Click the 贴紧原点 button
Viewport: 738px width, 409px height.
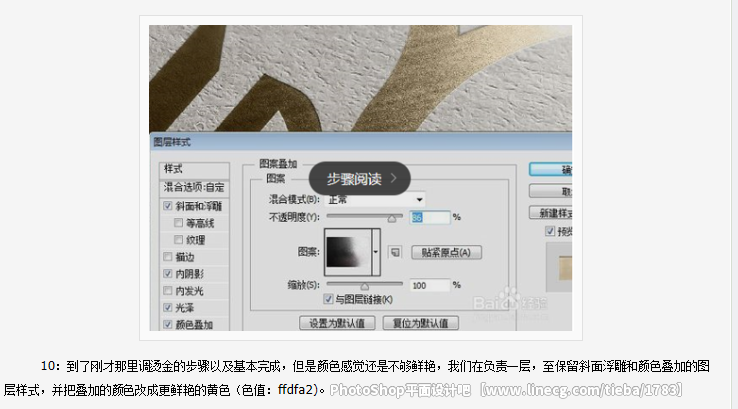(446, 252)
